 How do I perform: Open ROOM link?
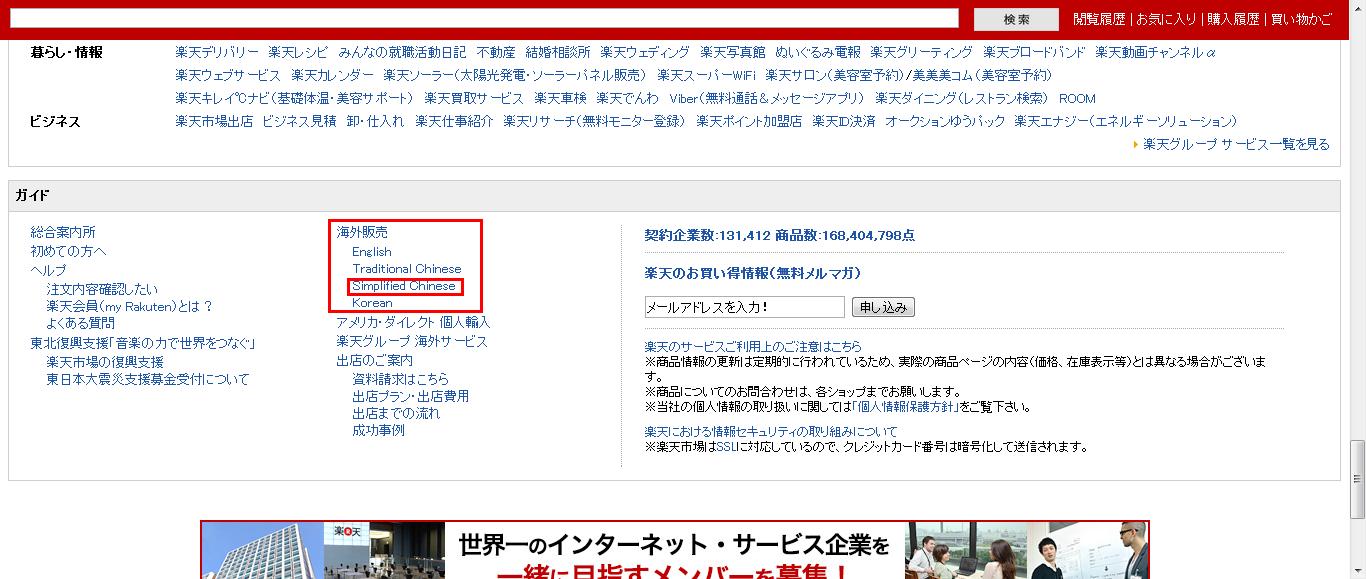point(1077,98)
